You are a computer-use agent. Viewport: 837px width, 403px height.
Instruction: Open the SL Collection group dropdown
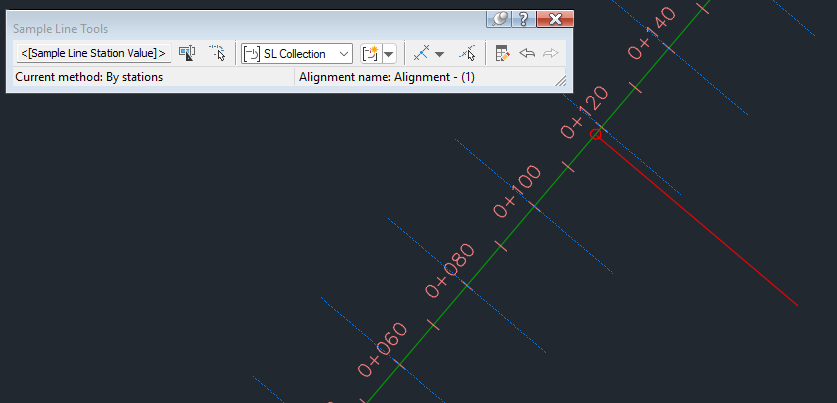(297, 53)
